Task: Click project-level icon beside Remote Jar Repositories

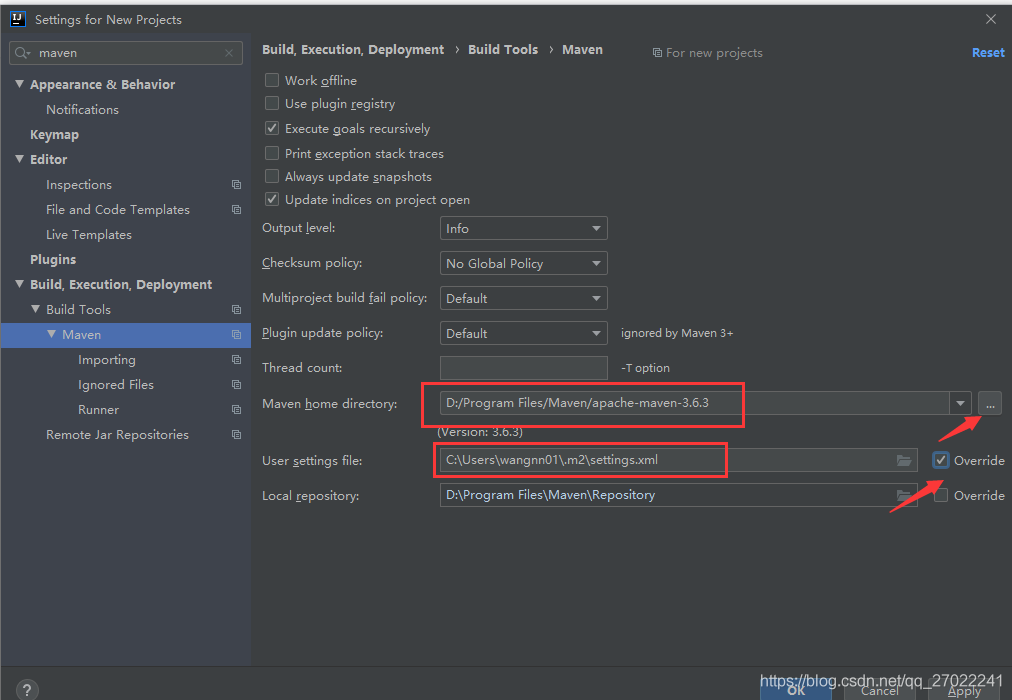Action: 236,435
